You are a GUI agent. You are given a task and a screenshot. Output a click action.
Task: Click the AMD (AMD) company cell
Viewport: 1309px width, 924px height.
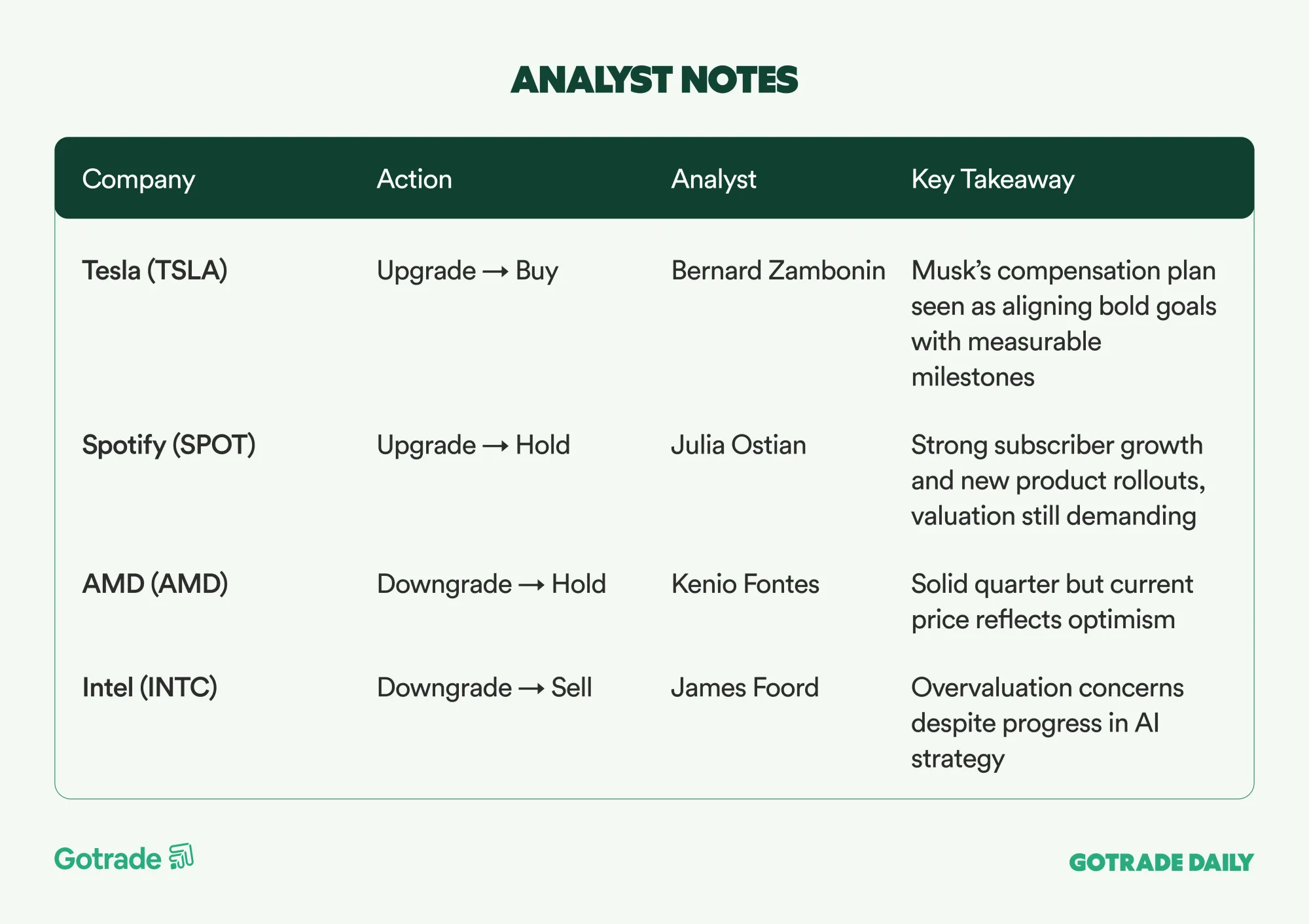pos(155,584)
